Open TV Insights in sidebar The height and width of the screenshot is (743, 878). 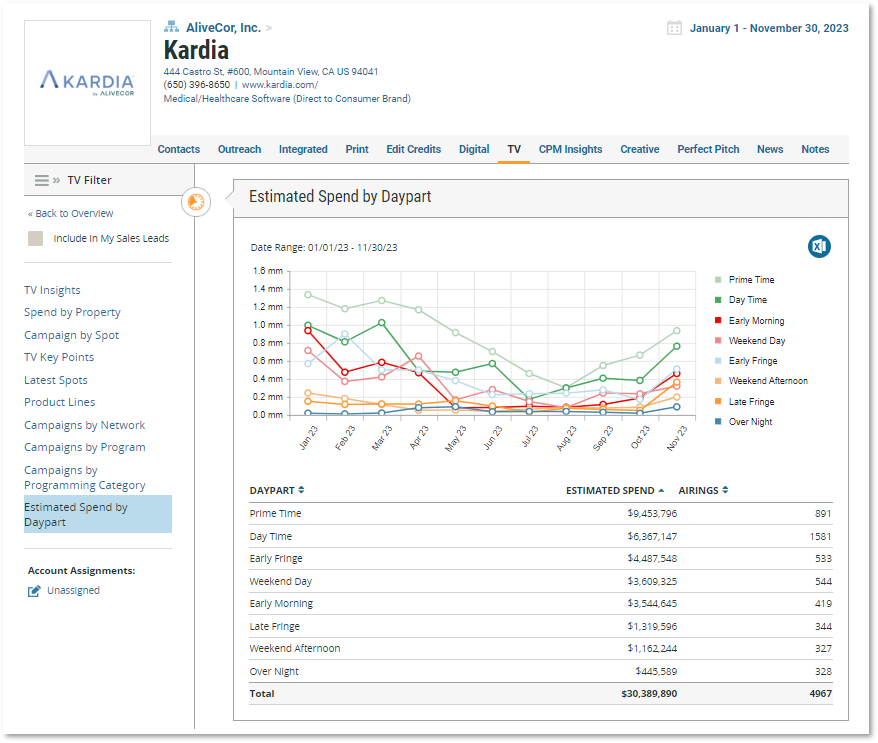(x=52, y=290)
